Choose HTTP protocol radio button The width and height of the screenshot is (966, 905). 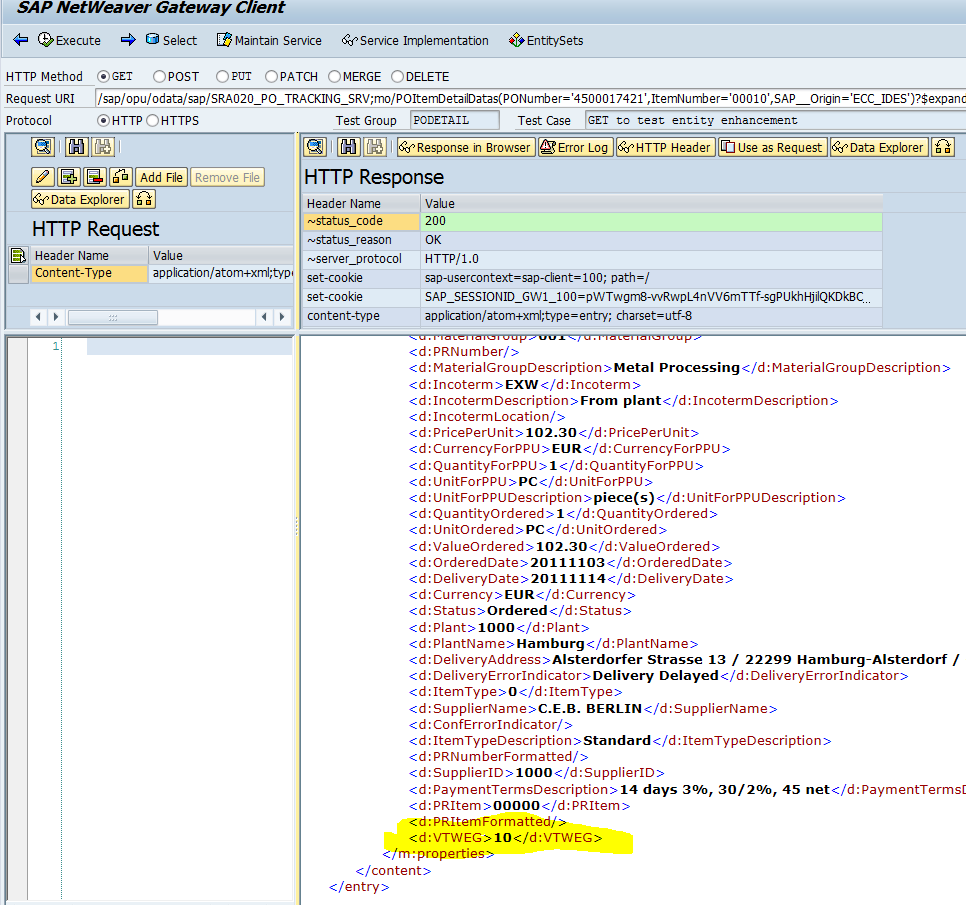click(x=104, y=121)
